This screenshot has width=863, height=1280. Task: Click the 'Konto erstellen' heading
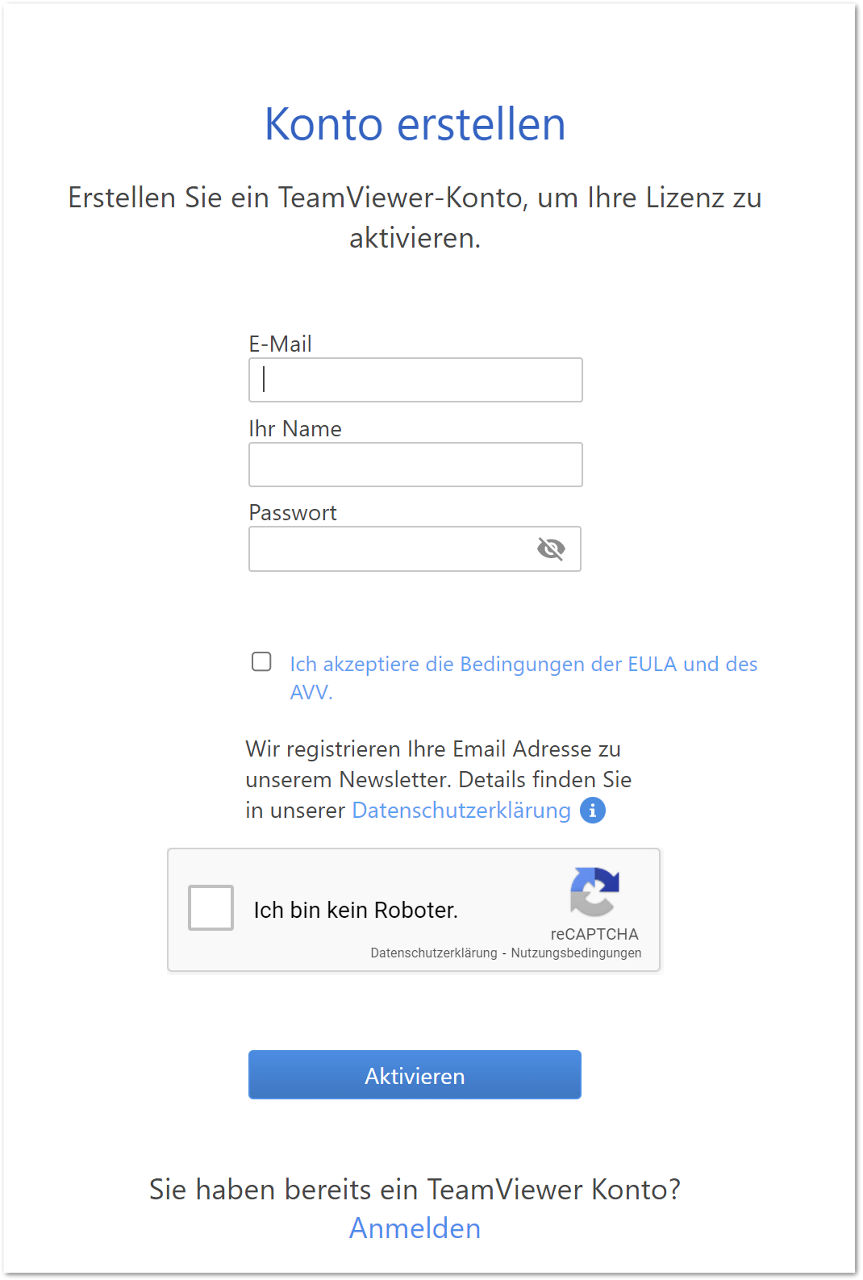pos(415,124)
